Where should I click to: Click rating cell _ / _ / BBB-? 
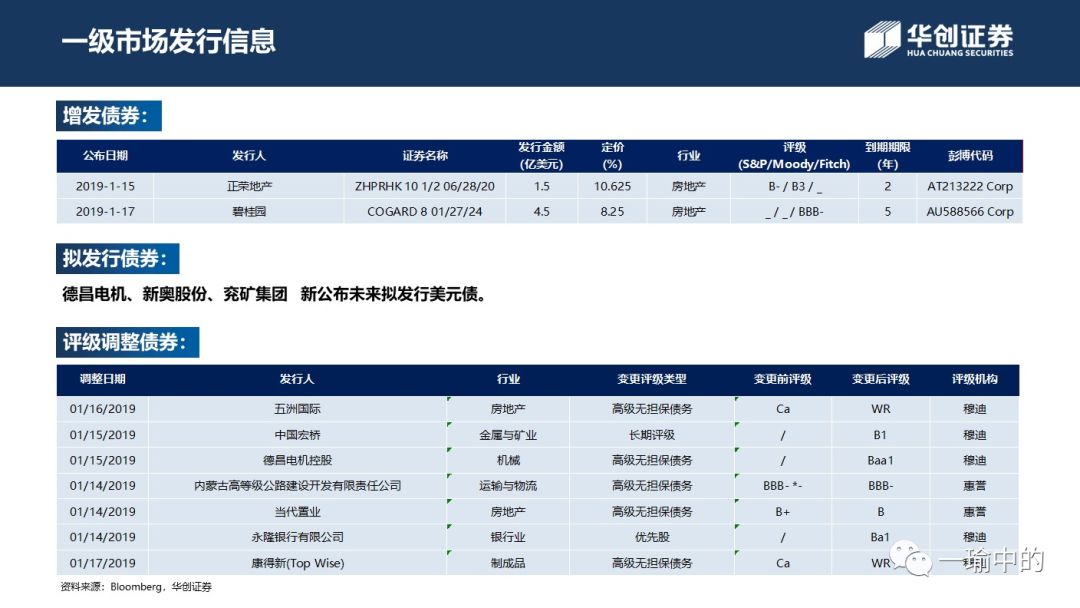(795, 211)
